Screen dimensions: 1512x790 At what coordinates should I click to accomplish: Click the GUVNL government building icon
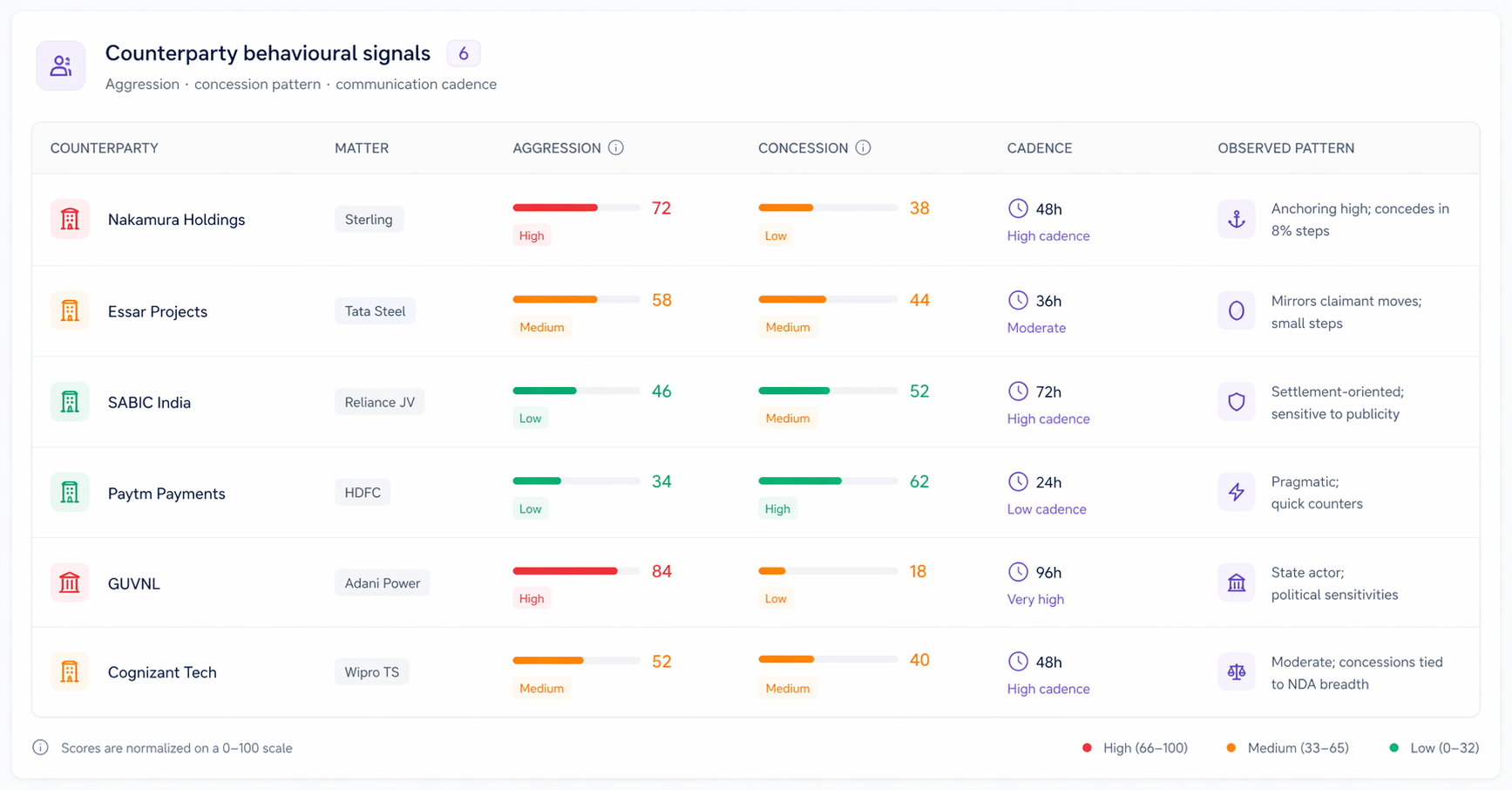70,583
